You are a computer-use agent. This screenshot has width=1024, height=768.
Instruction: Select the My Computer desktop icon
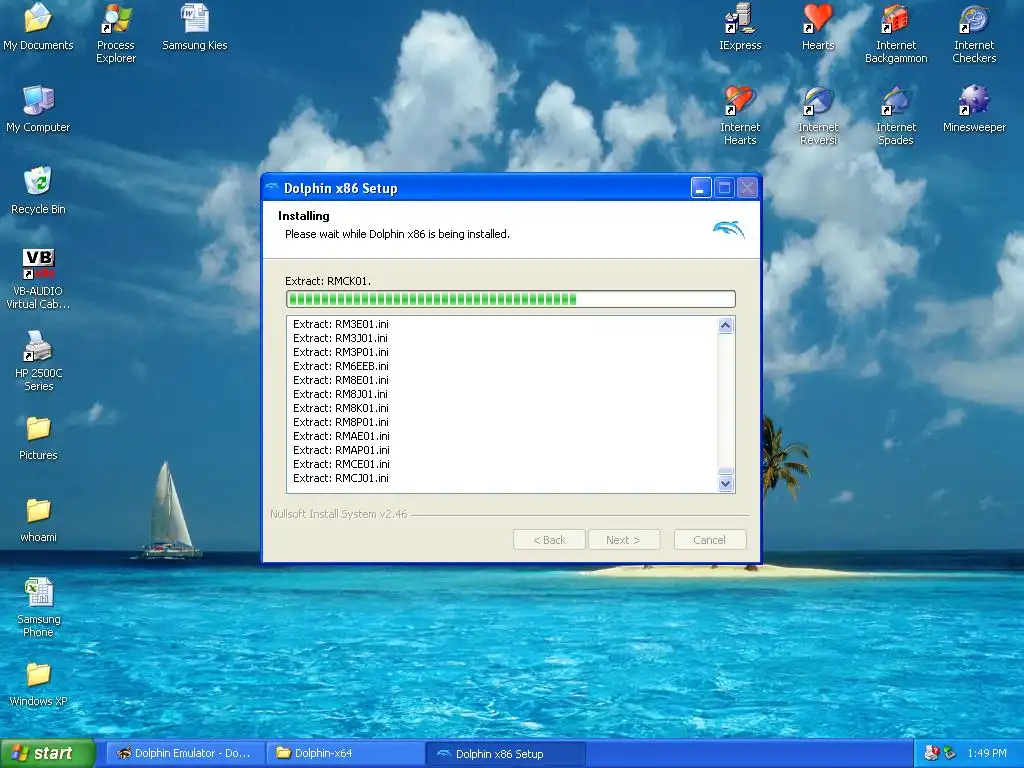pos(38,109)
